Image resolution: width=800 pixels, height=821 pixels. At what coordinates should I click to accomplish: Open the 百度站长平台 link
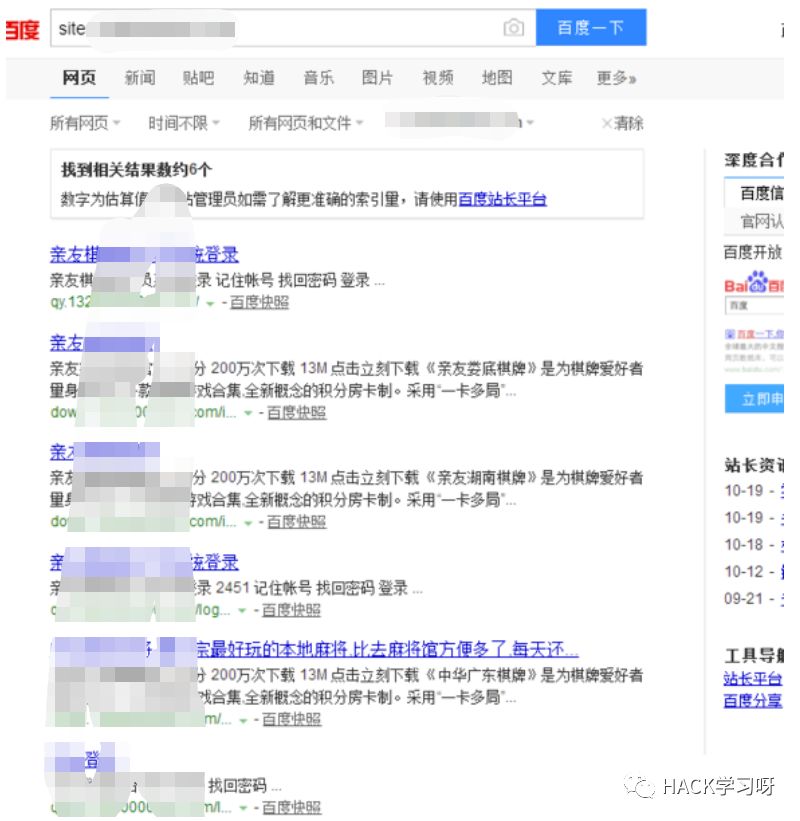(503, 199)
